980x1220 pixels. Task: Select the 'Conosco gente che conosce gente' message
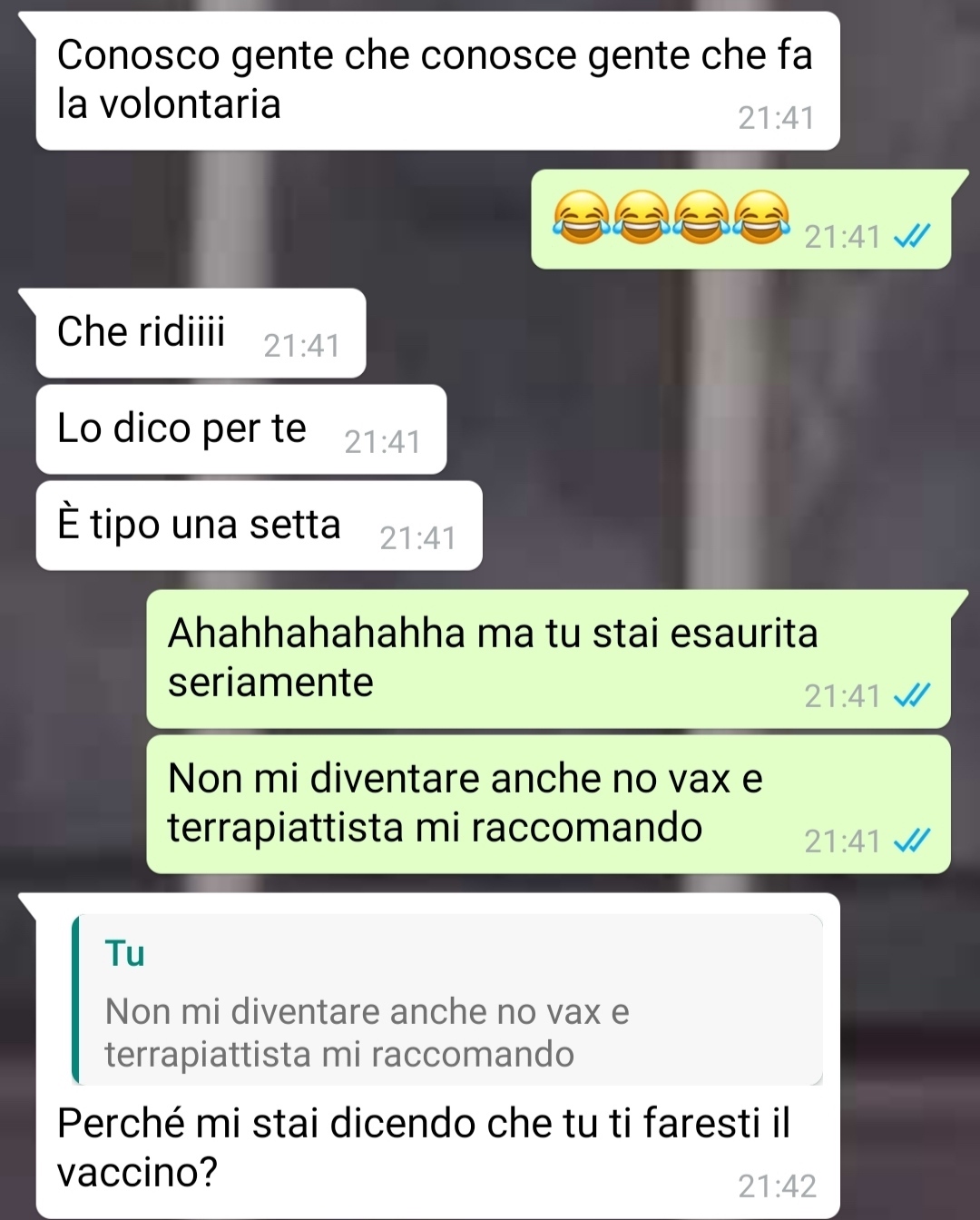(x=437, y=81)
